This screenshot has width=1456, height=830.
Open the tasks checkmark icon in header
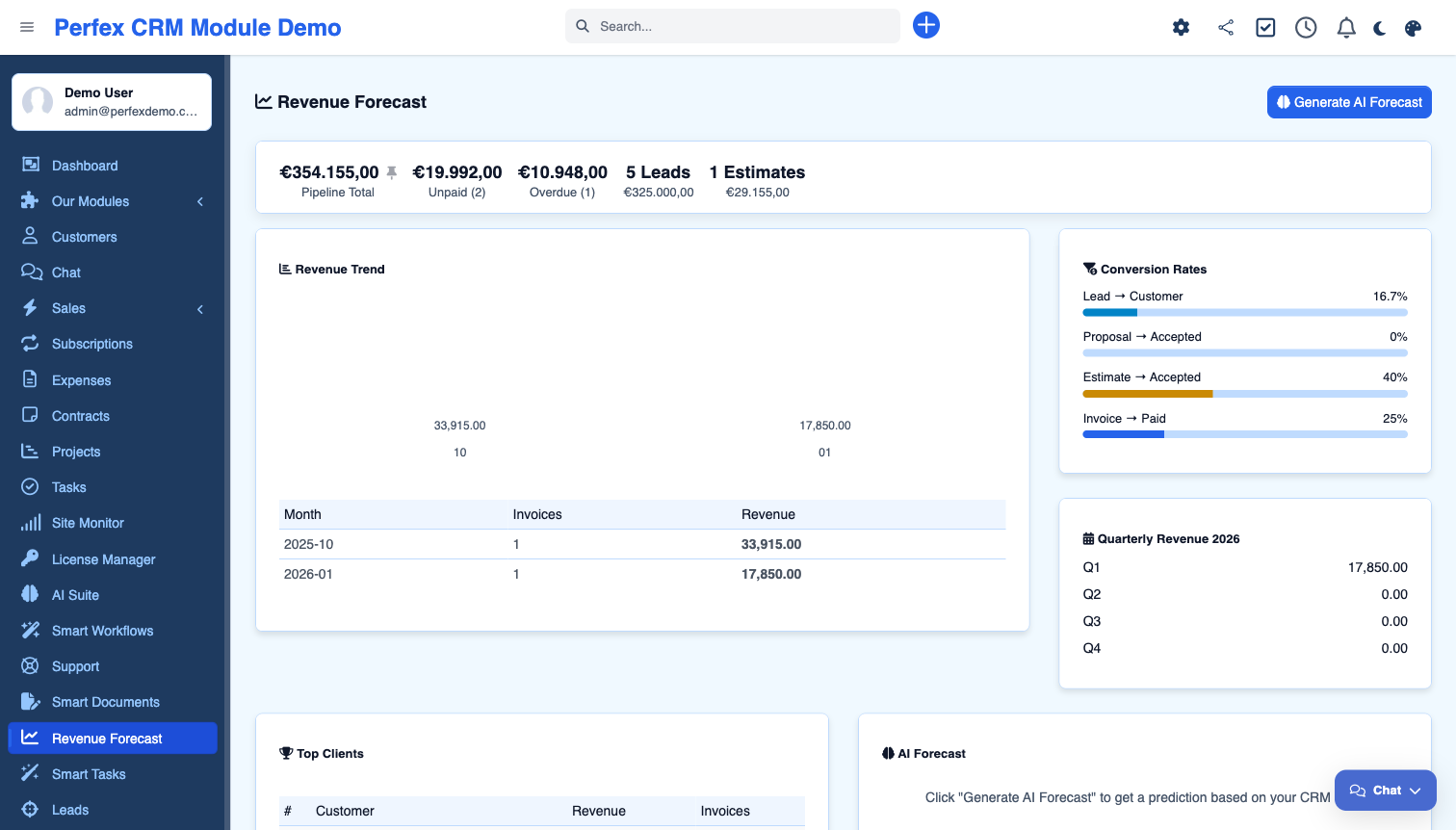[1265, 28]
